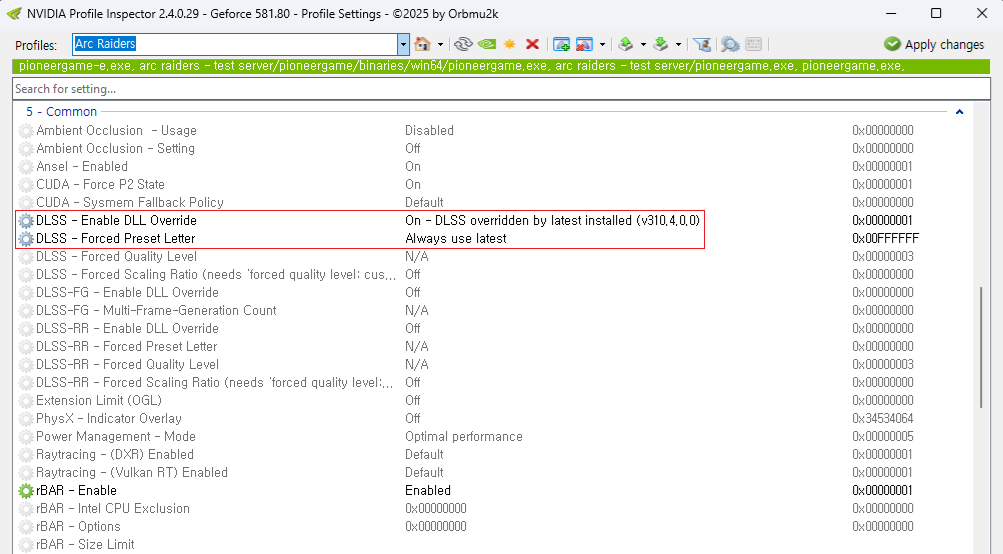Click the gear icon for Extension Limit (OGL)
1003x554 pixels.
26,401
